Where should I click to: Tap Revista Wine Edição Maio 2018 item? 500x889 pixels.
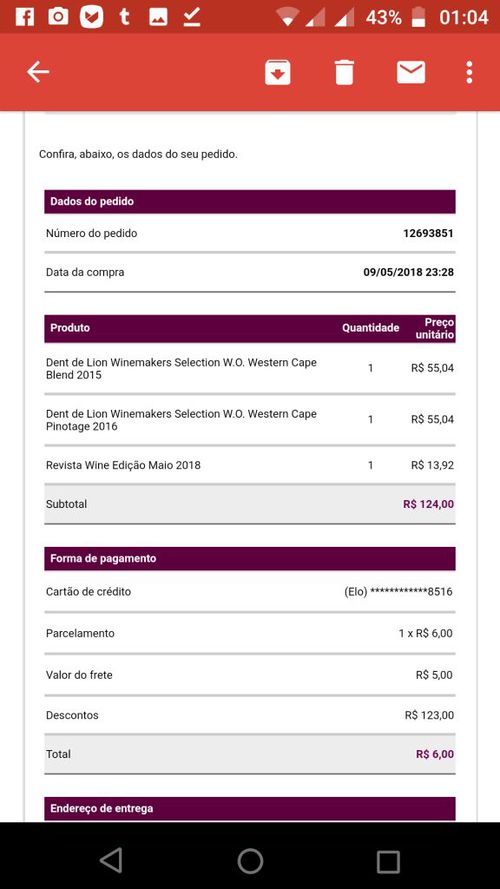123,465
